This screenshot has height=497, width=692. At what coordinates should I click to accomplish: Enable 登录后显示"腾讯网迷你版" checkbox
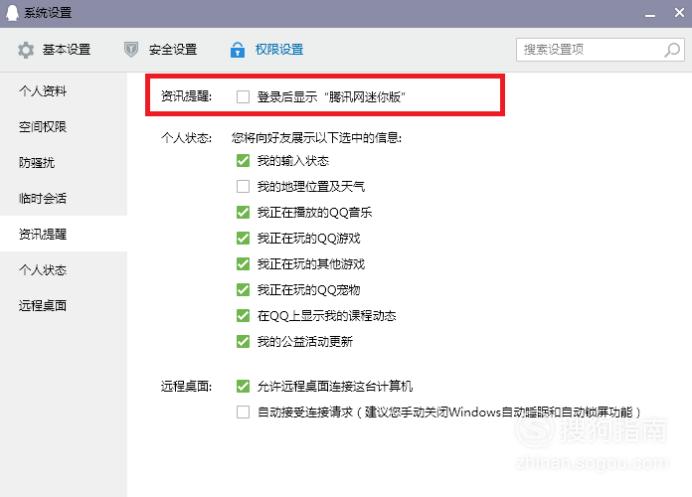[x=243, y=97]
